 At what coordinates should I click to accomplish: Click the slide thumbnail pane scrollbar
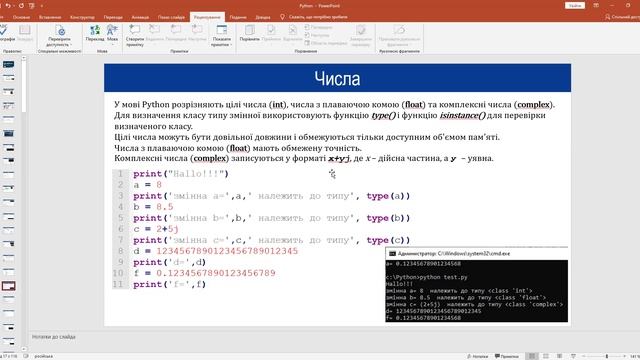pos(24,86)
